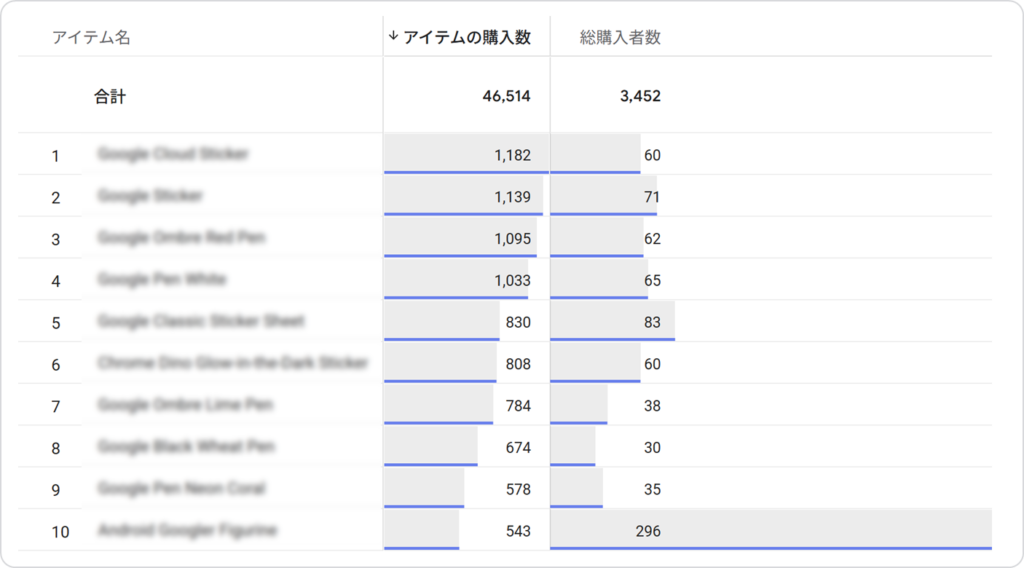Click the descending sort arrow icon
This screenshot has height=568, width=1024.
(393, 37)
